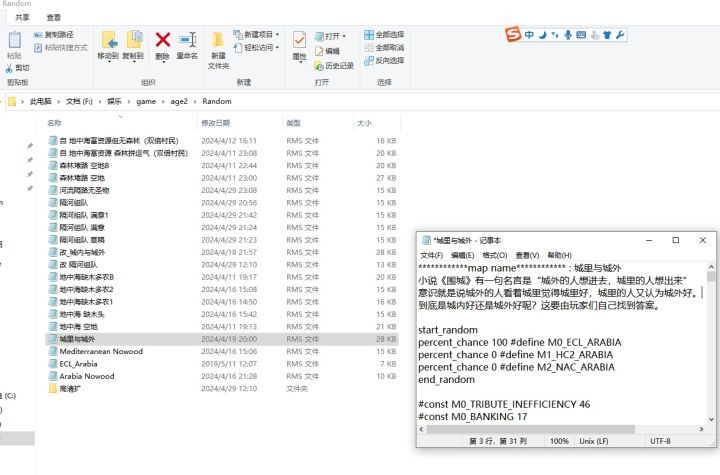
Task: Click the Sogou S logo on IME bar
Action: pyautogui.click(x=513, y=34)
